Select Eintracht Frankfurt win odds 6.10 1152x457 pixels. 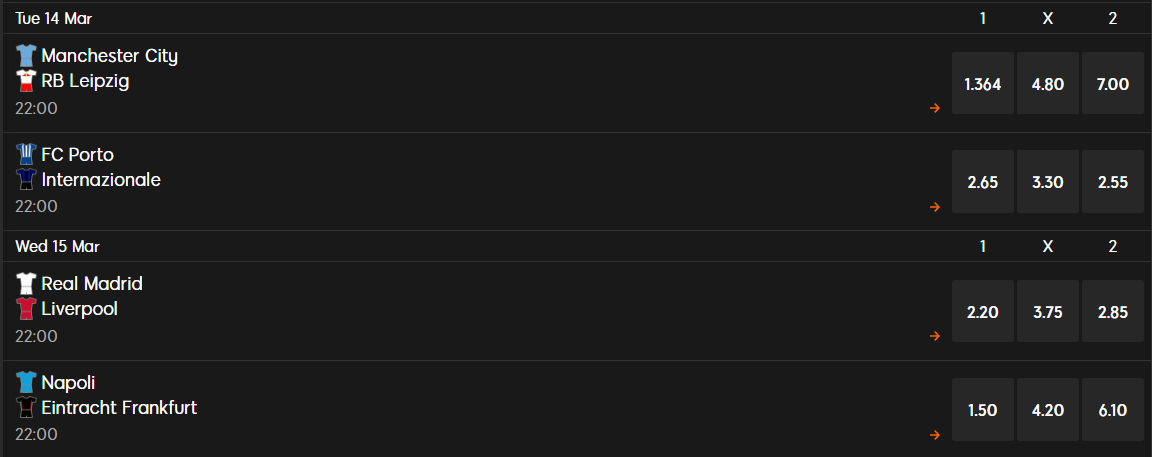[x=1113, y=409]
